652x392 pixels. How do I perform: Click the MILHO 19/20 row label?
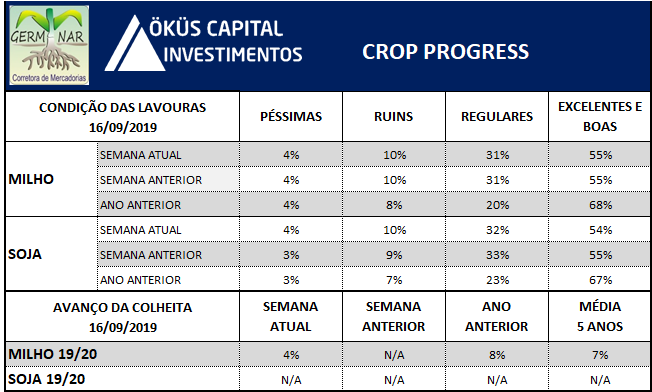coord(52,354)
